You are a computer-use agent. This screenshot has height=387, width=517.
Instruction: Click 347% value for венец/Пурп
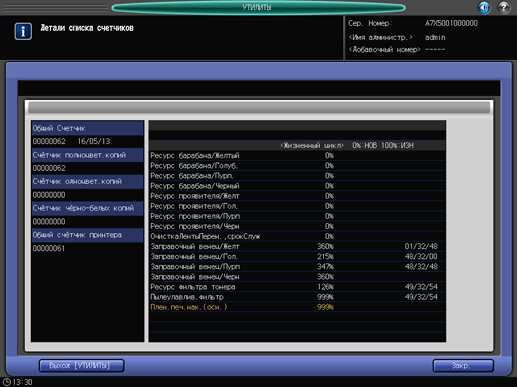pos(325,267)
